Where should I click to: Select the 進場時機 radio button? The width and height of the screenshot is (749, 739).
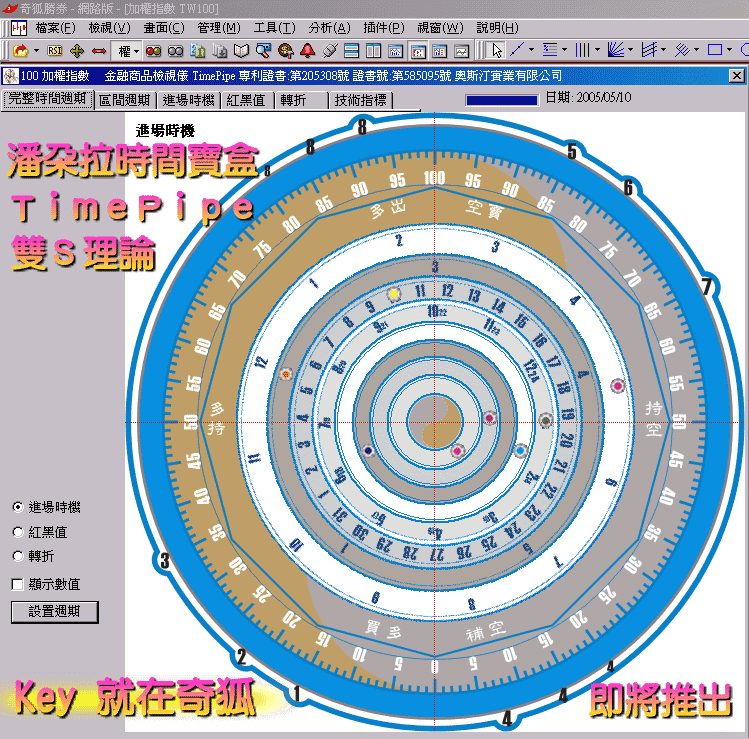[x=18, y=507]
